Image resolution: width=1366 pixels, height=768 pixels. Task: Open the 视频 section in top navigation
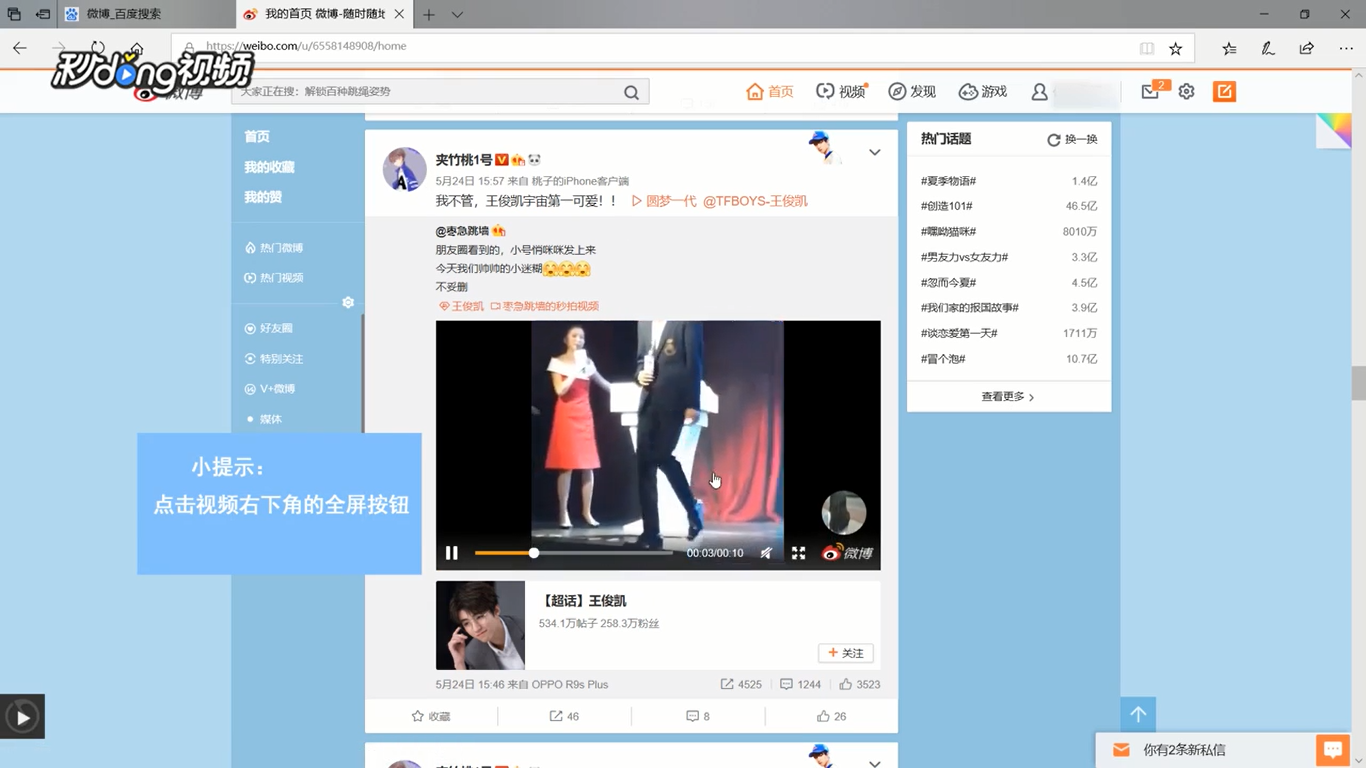(x=841, y=91)
